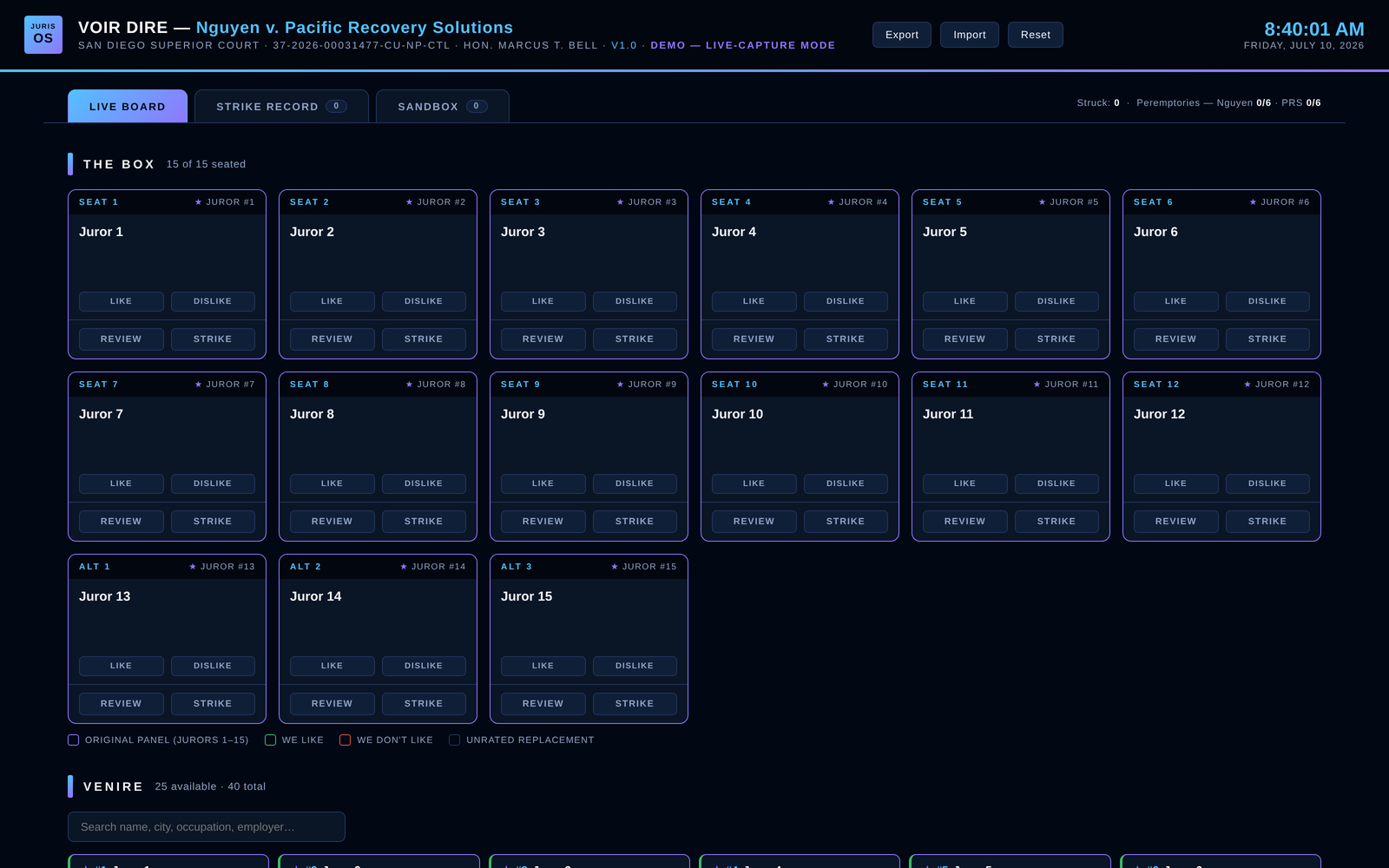
Task: Mark Juror 4 as Dislike
Action: [x=846, y=301]
